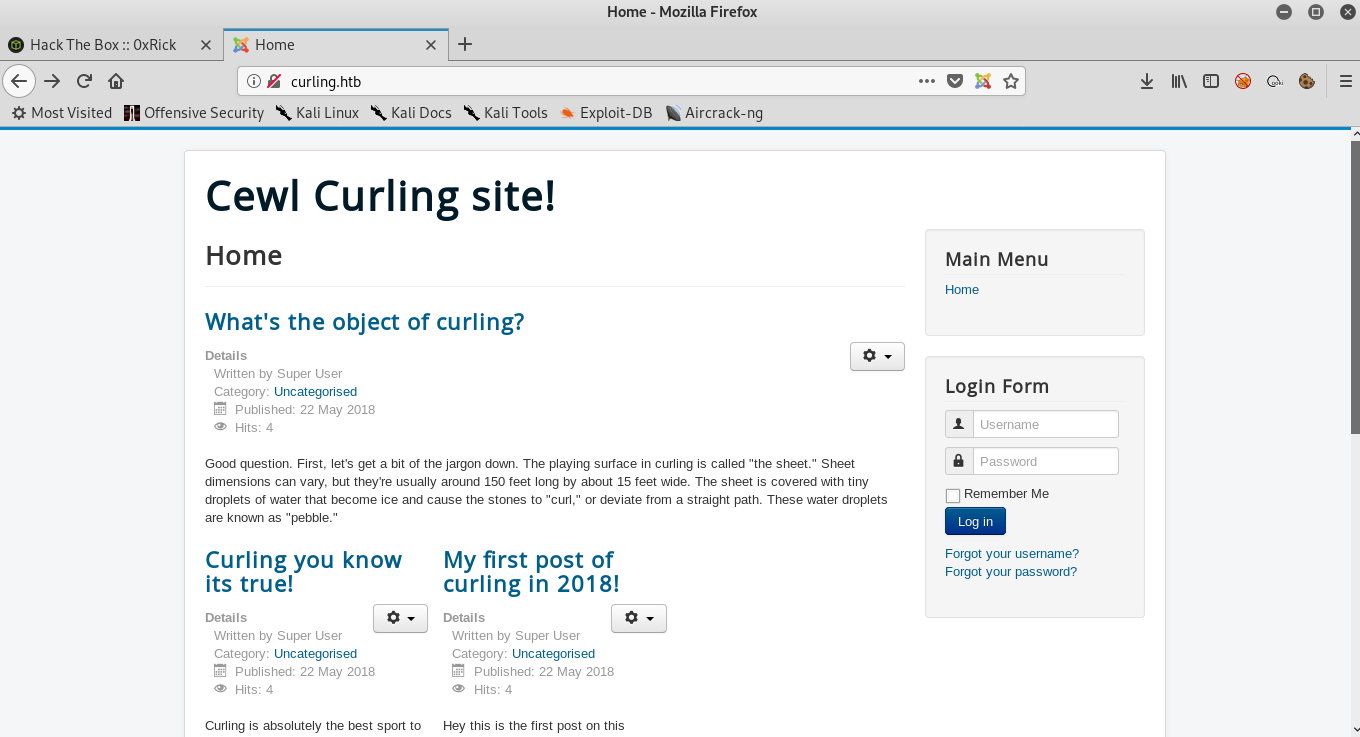
Task: Open the cookie extension icon
Action: coord(1306,81)
